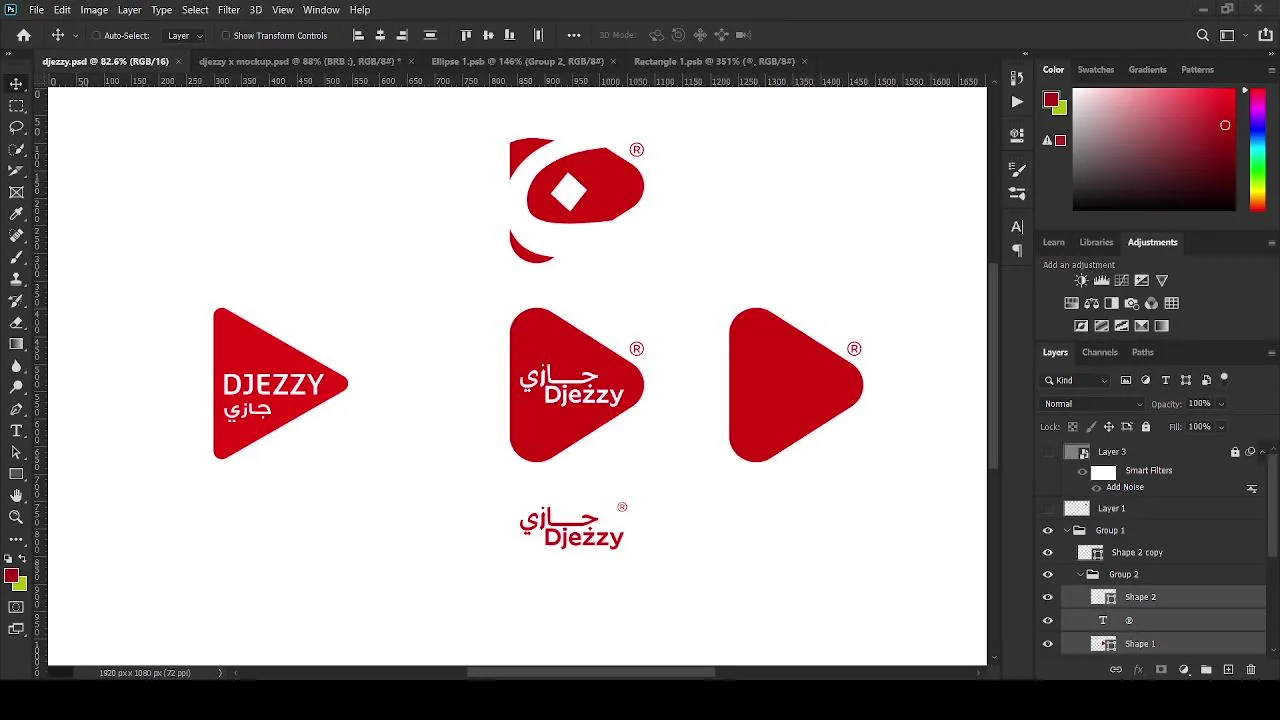Click the Add layer style fx icon
This screenshot has height=720, width=1280.
click(x=1138, y=670)
